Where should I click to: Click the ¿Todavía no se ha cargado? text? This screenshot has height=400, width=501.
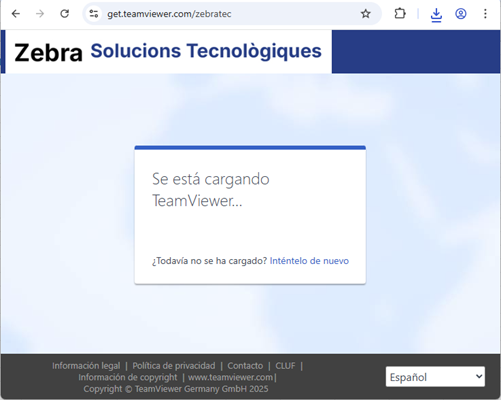pos(209,261)
